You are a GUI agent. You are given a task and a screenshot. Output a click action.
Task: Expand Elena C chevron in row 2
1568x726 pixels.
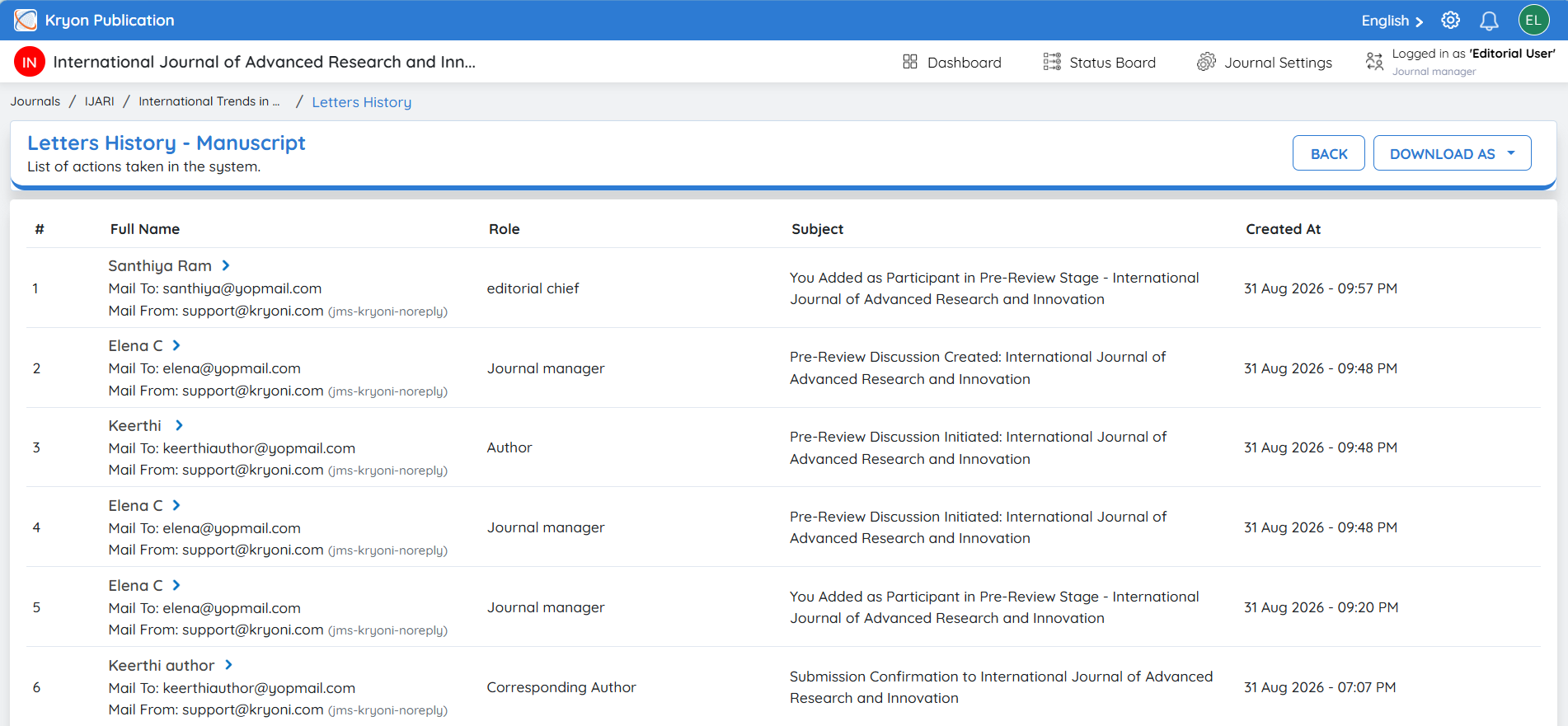[176, 345]
